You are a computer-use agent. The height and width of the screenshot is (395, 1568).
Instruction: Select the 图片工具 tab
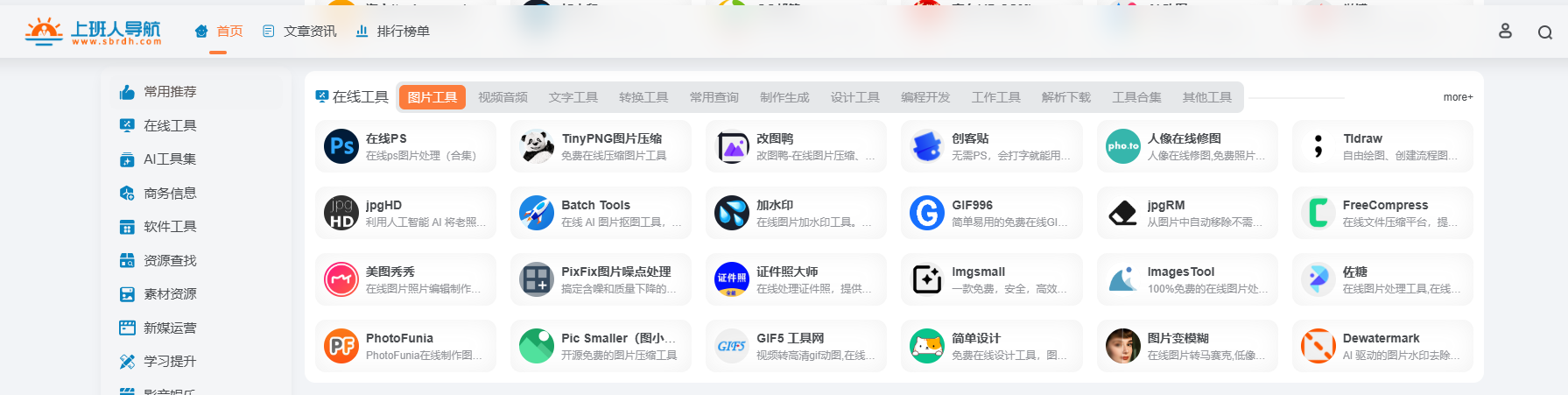pyautogui.click(x=432, y=97)
